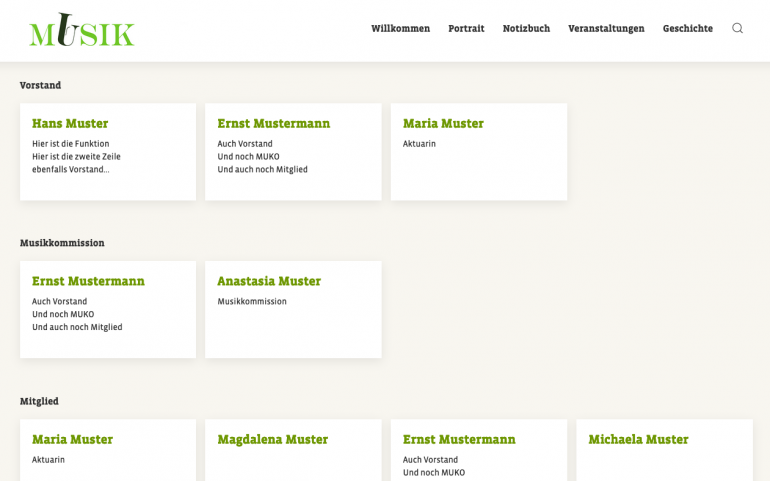
Task: Open the Notizbuch menu item
Action: coord(526,28)
